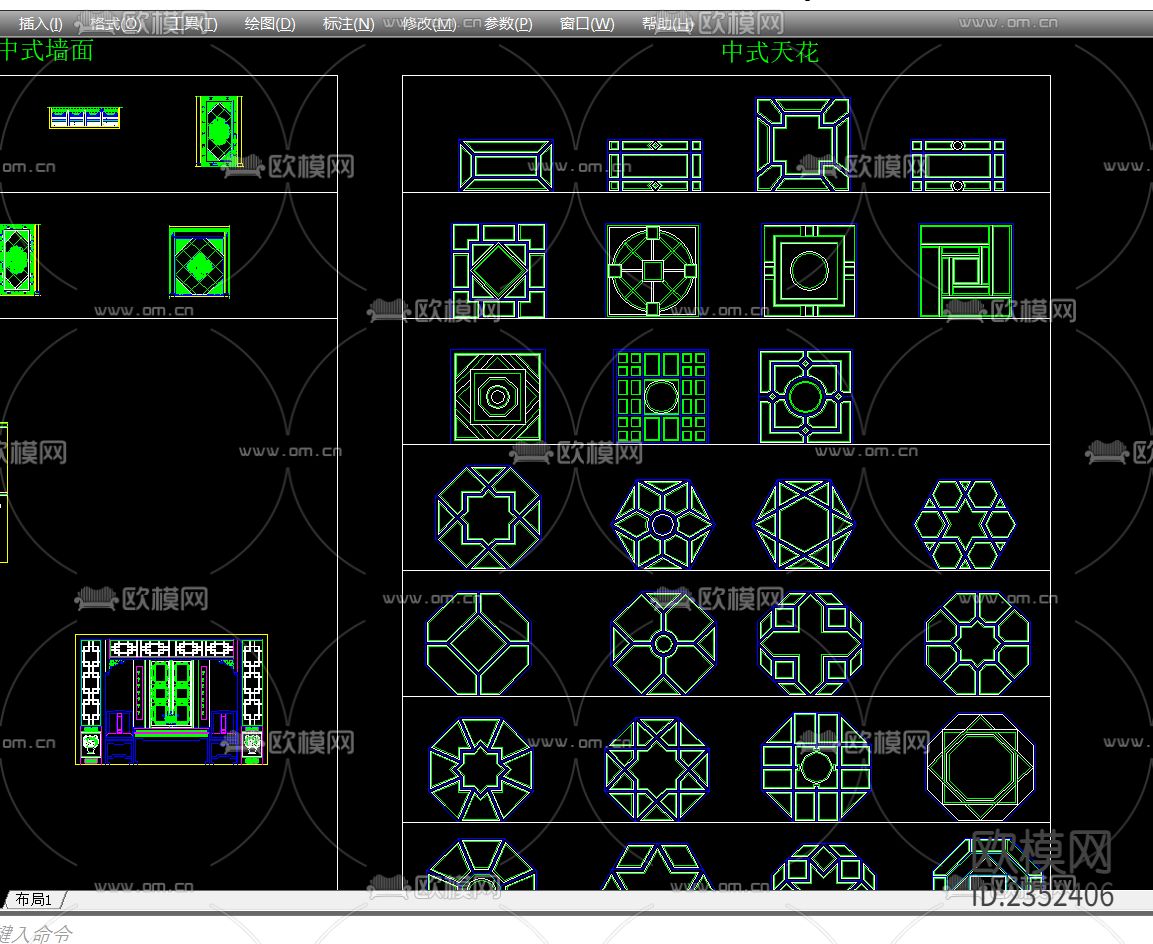Open the 帮助(H) menu
Screen dimensions: 1153x944
tap(668, 24)
